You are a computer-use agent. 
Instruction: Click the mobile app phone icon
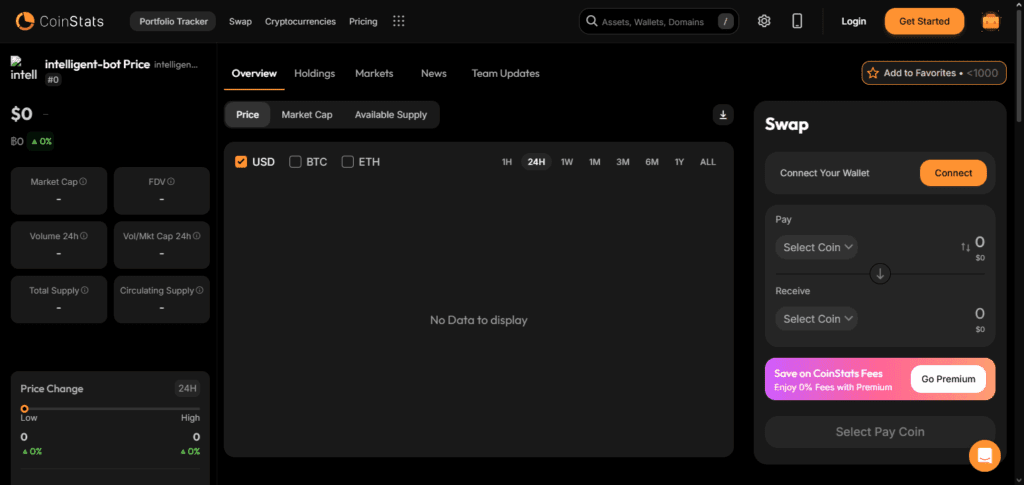pyautogui.click(x=797, y=21)
